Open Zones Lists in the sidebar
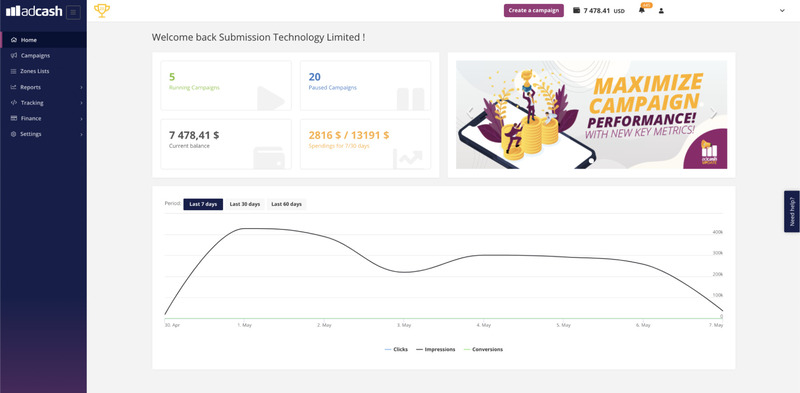This screenshot has width=800, height=393. pos(43,71)
